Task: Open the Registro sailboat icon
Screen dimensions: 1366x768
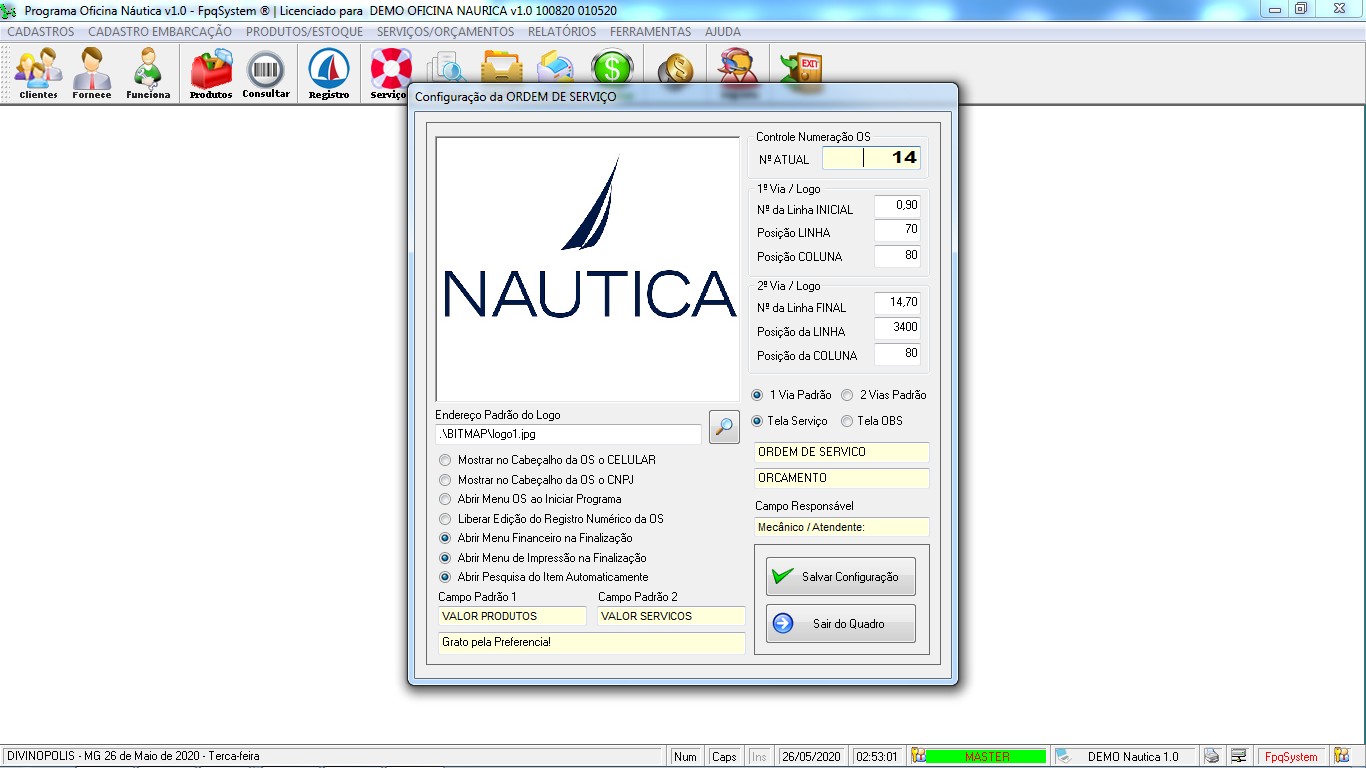Action: coord(329,73)
